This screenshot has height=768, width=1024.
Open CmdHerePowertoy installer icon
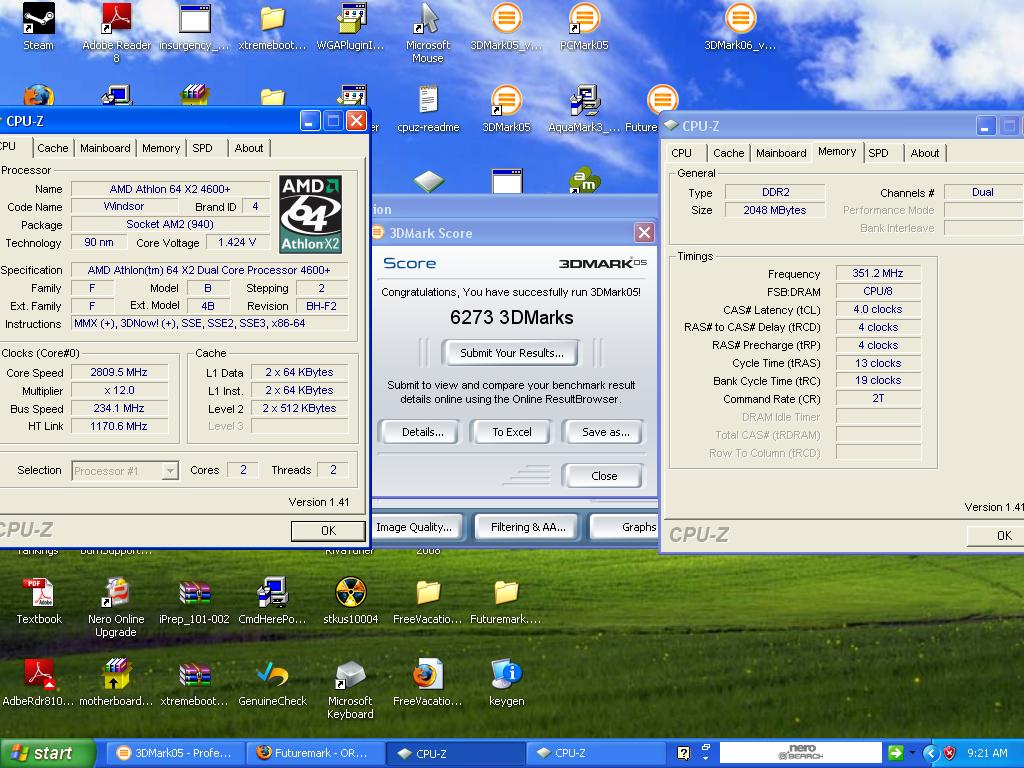pyautogui.click(x=272, y=601)
